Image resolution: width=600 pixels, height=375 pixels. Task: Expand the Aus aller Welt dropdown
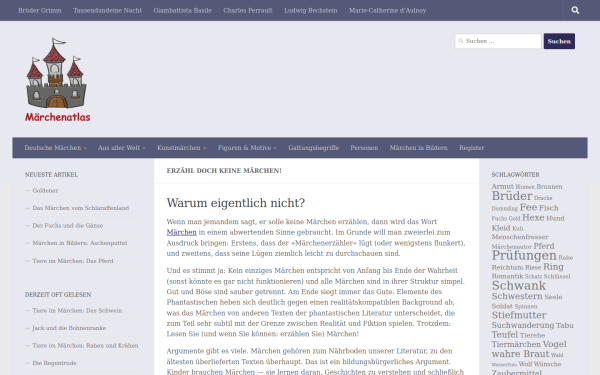(122, 148)
